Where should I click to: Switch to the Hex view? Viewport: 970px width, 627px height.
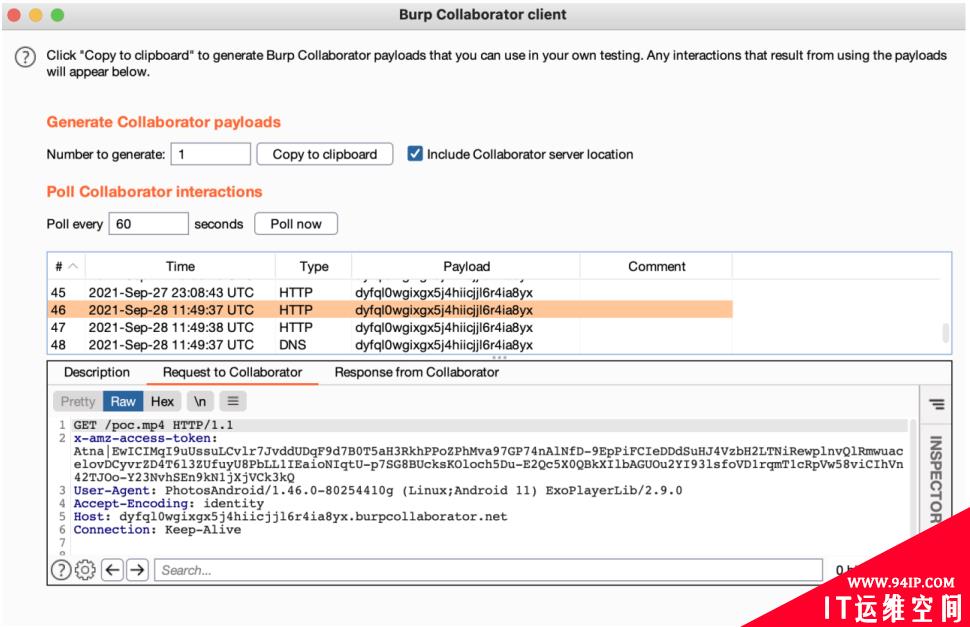point(162,401)
